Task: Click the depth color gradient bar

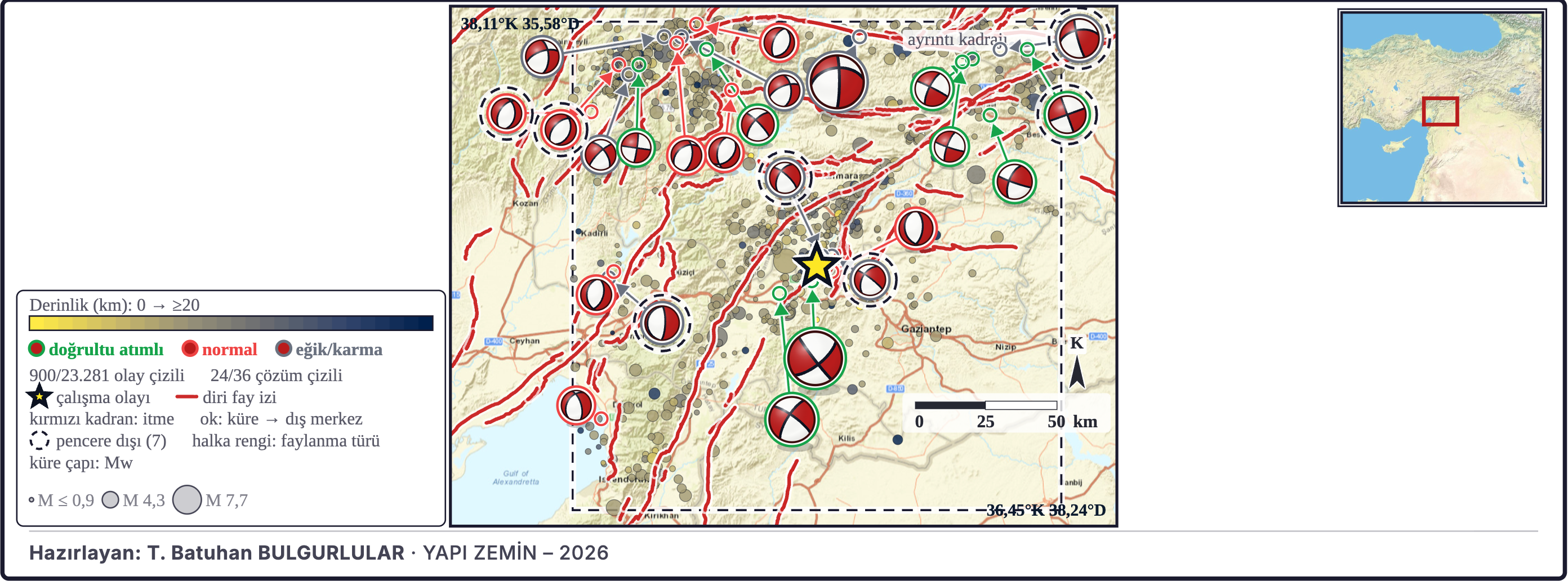Action: coord(231,323)
